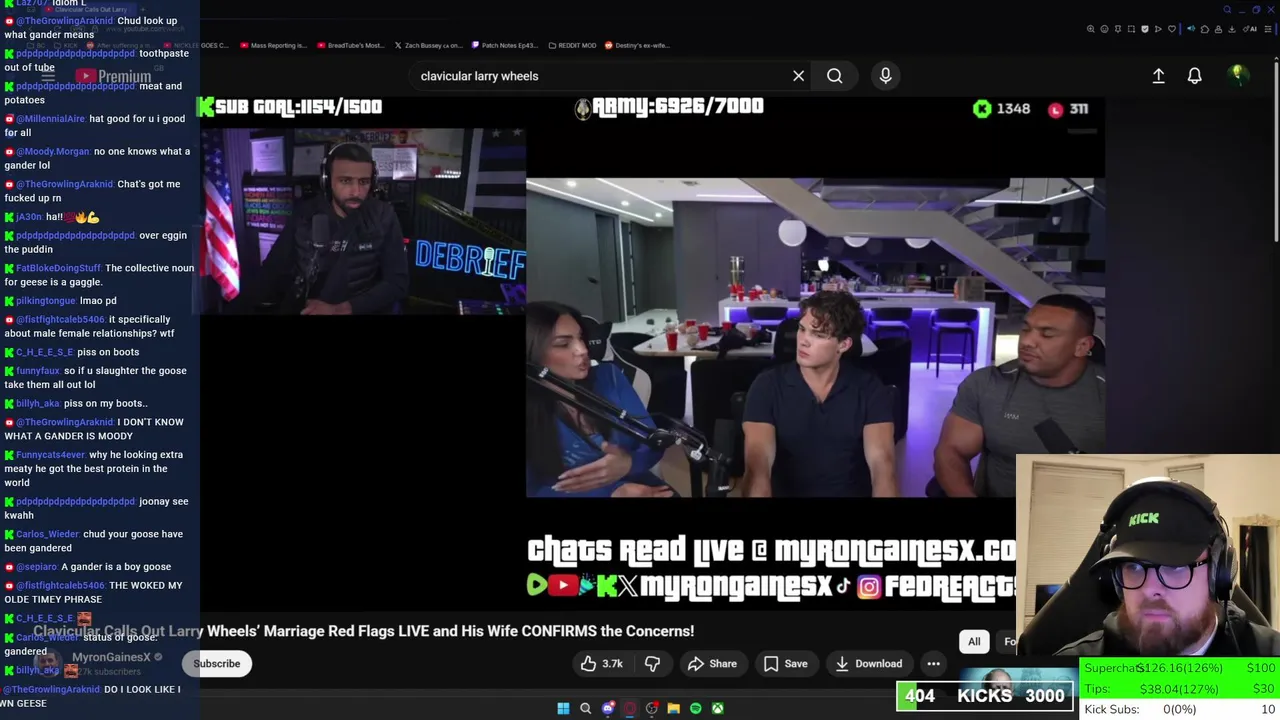
Task: Like the video showing 3.7k likes
Action: tap(600, 664)
